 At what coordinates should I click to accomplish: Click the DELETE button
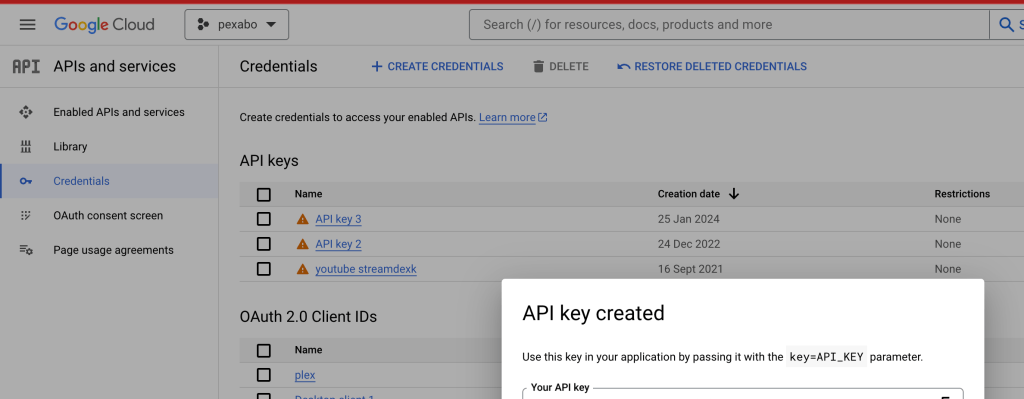[560, 67]
